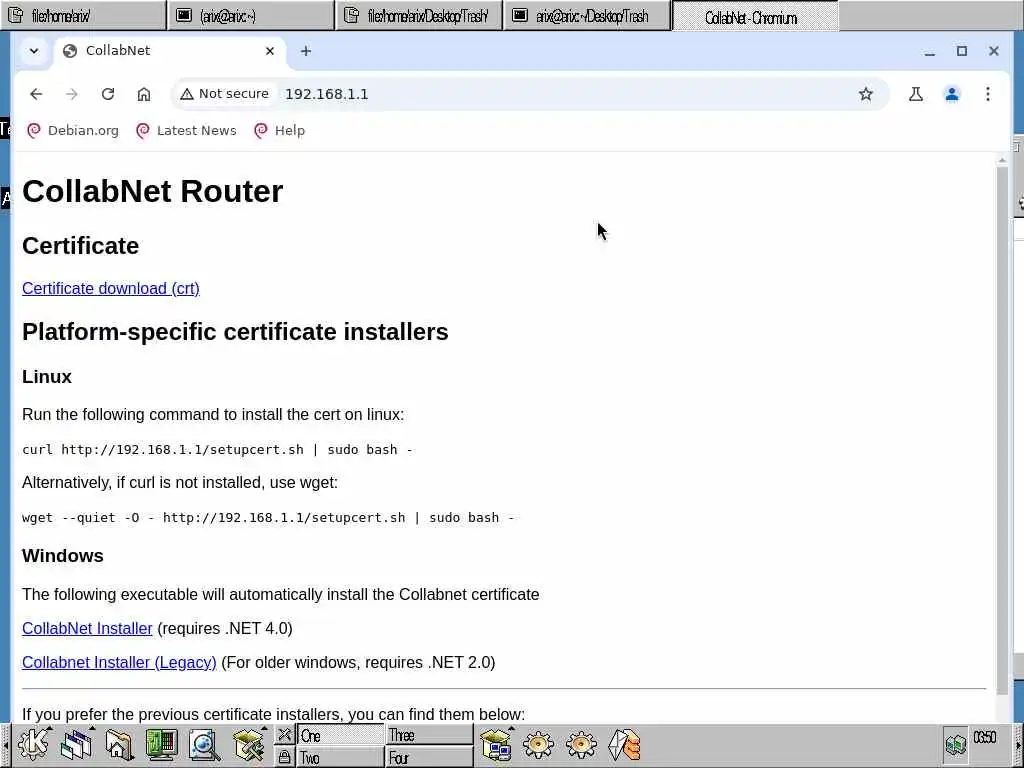Screen dimensions: 1024x768
Task: Click the logout X icon in panel
Action: tap(284, 735)
